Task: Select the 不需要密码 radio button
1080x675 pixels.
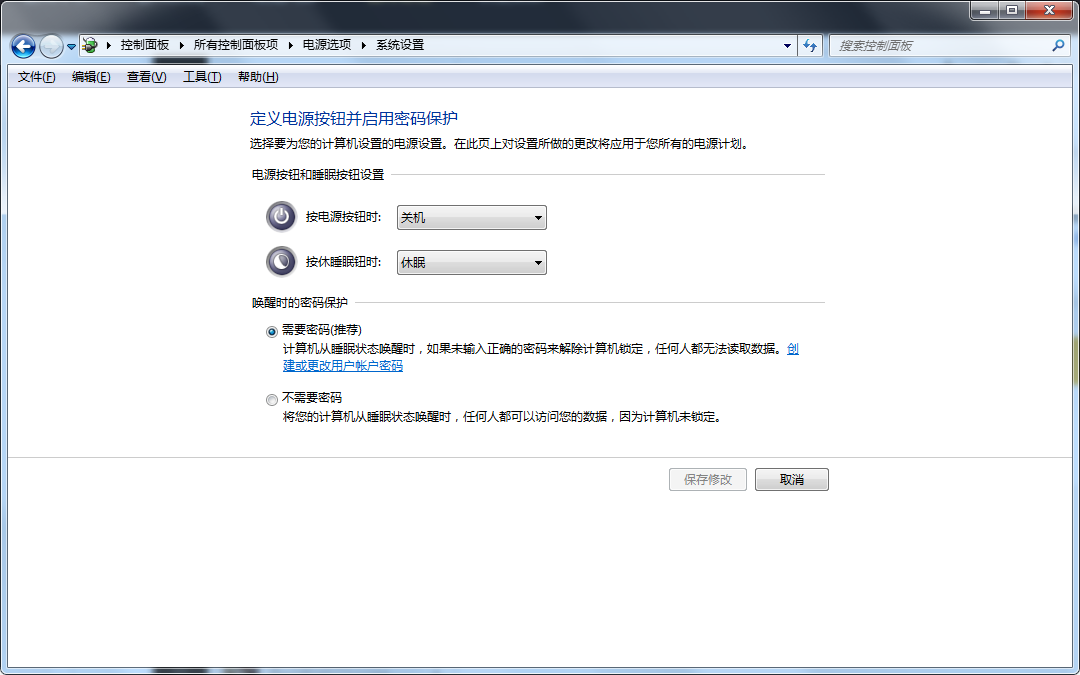Action: tap(272, 399)
